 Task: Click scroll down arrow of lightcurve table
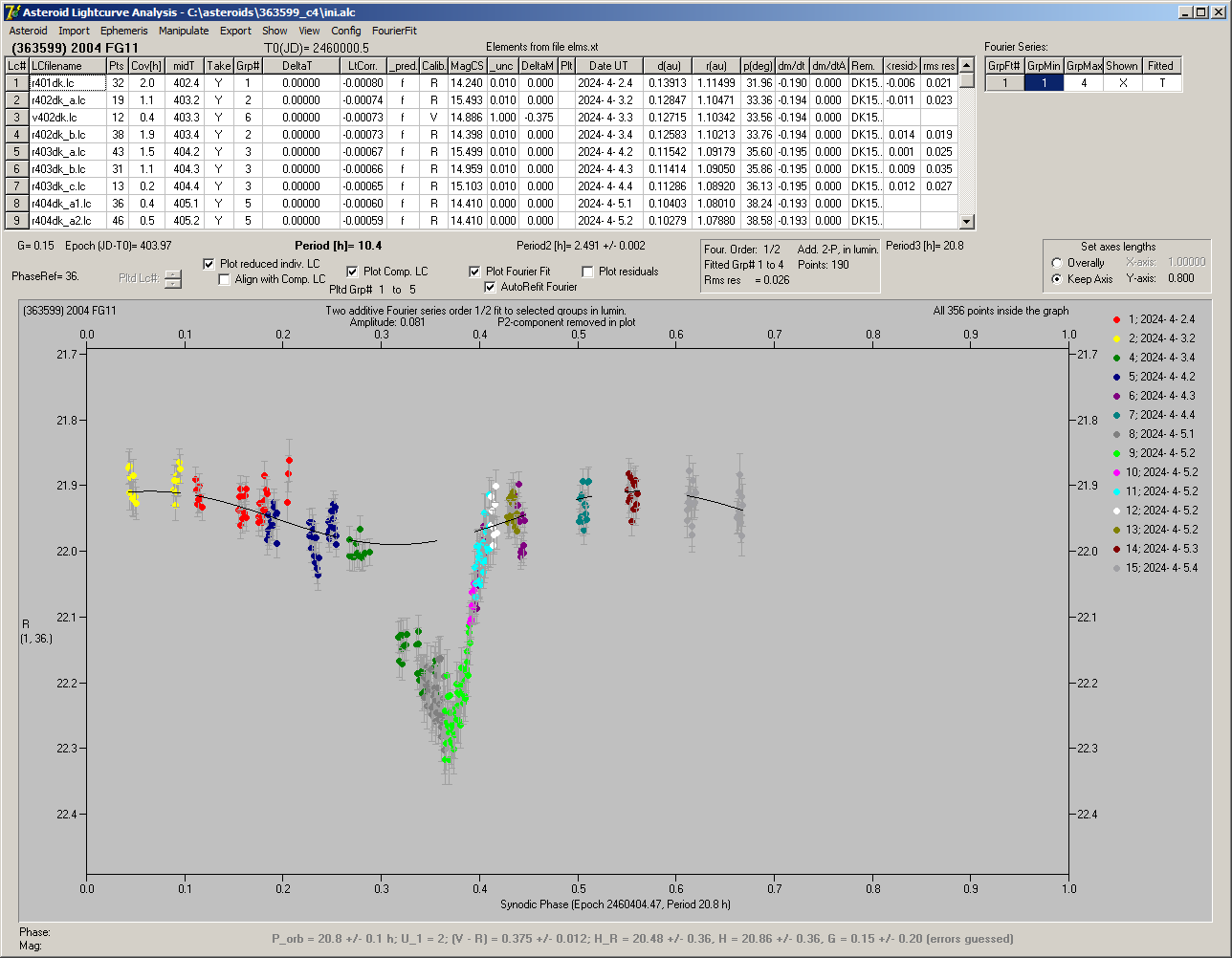point(967,222)
